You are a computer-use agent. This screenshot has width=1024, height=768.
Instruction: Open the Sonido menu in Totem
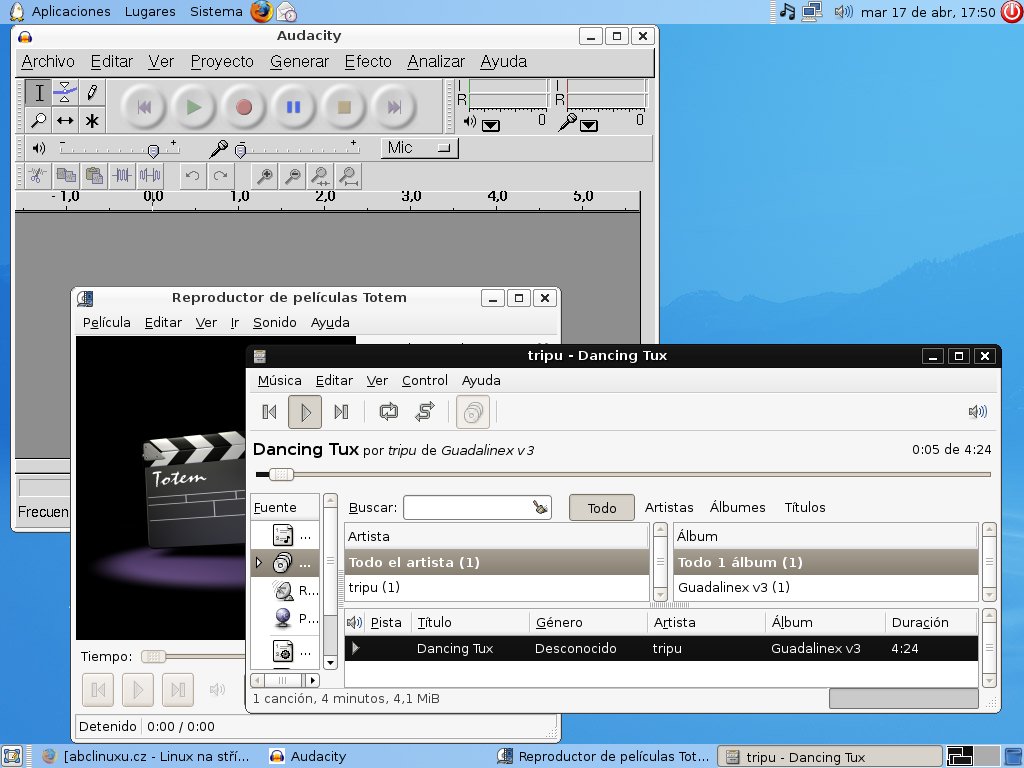[x=274, y=323]
